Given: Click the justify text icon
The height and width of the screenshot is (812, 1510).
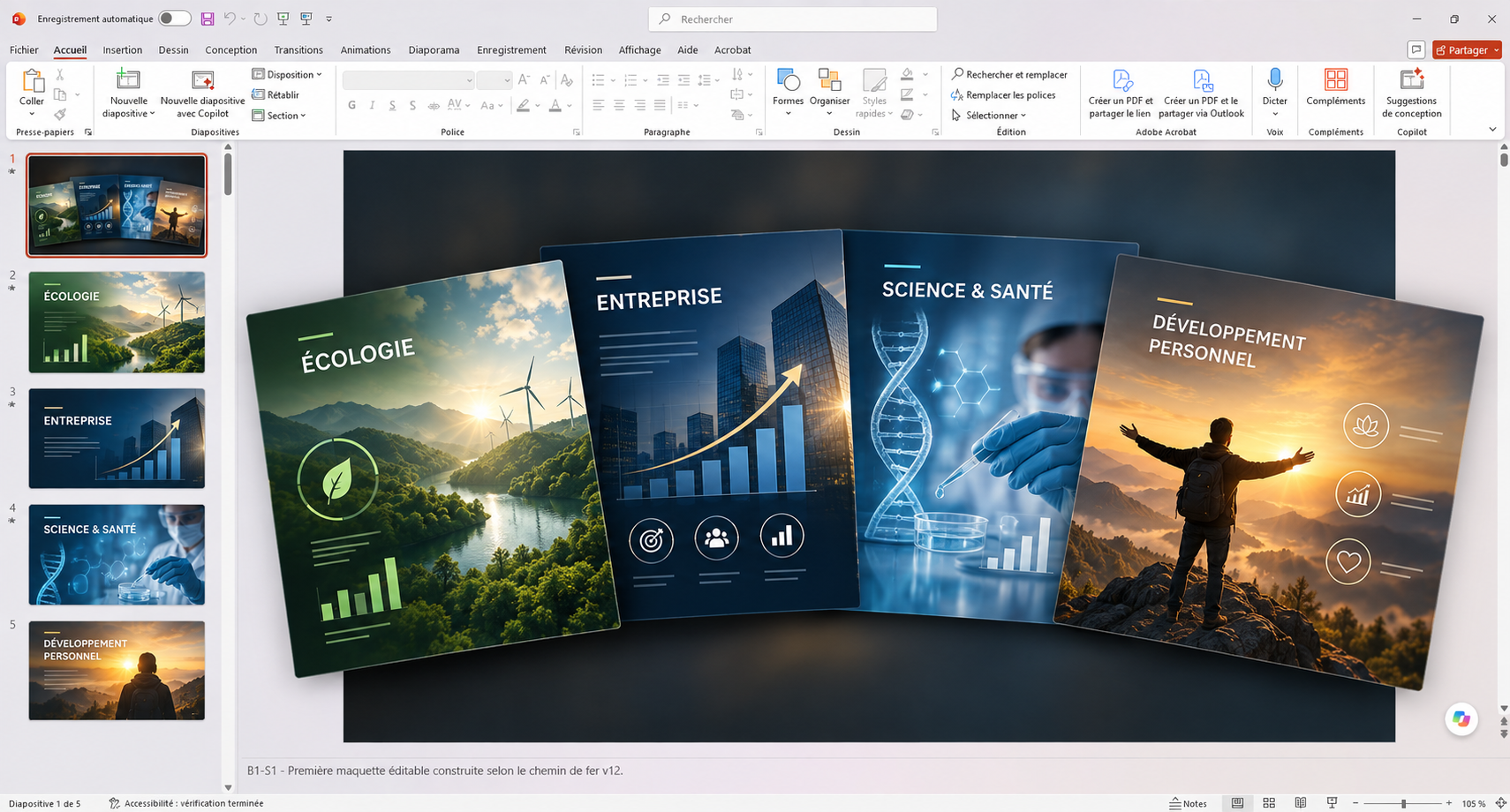Looking at the screenshot, I should click(x=660, y=105).
